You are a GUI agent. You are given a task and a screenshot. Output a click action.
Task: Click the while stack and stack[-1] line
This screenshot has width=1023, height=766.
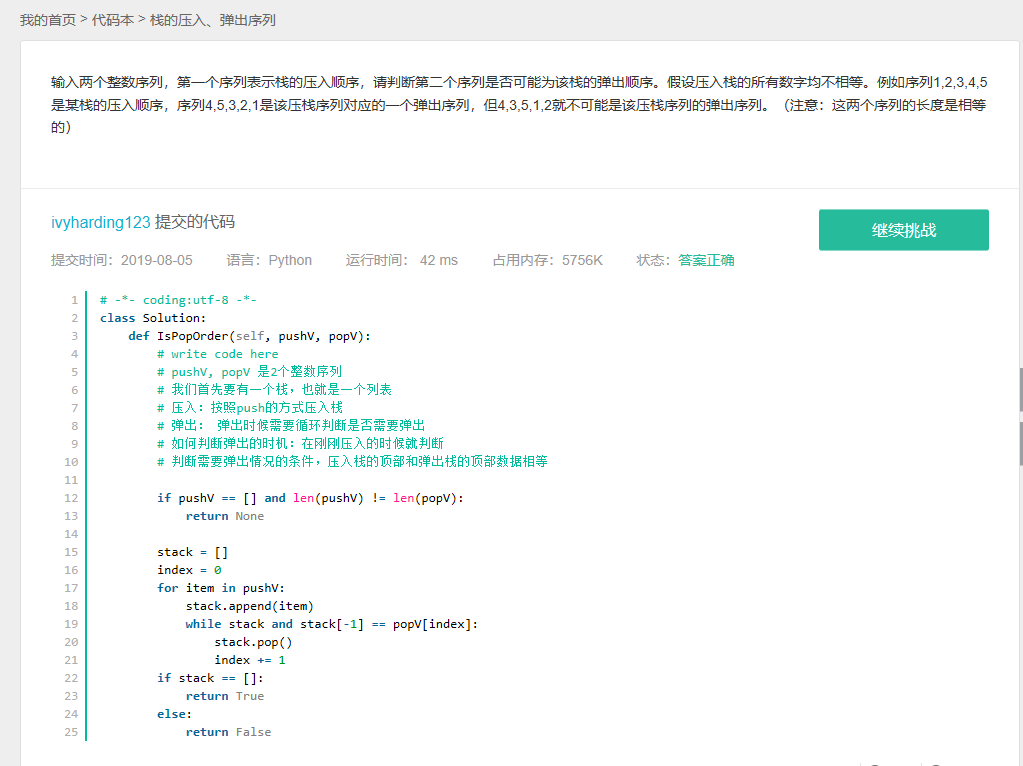(x=331, y=624)
